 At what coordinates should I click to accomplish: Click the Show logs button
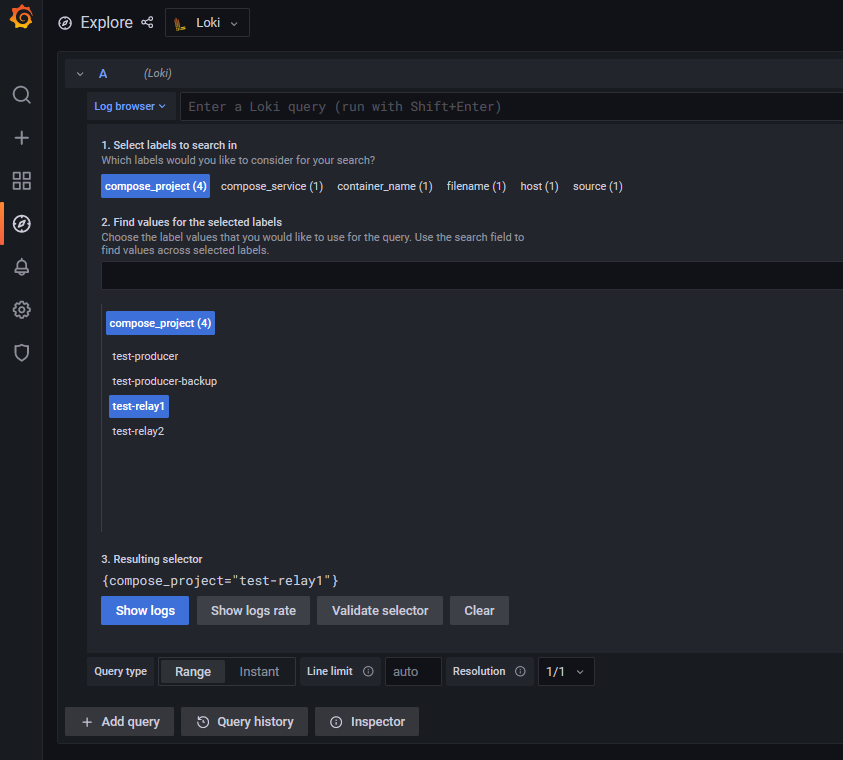(x=145, y=610)
